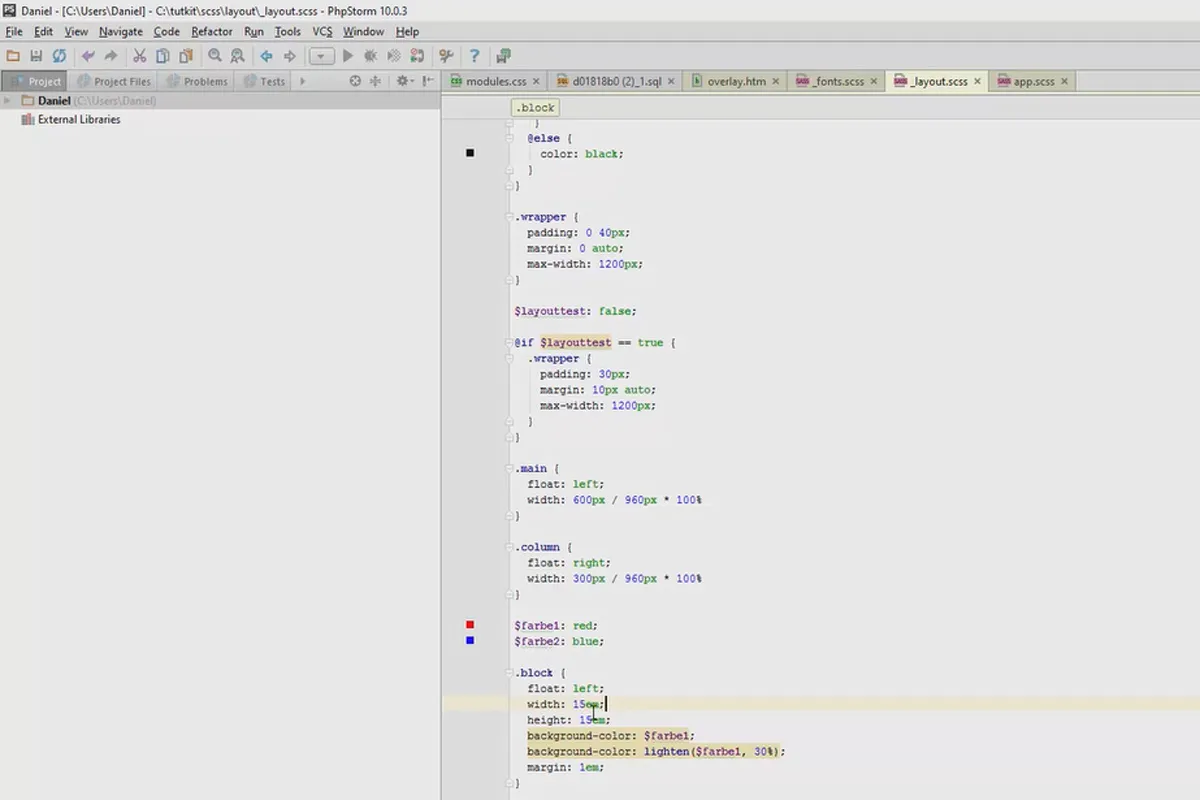Click the red $farbe1 color swatch
This screenshot has height=800, width=1200.
click(x=470, y=625)
